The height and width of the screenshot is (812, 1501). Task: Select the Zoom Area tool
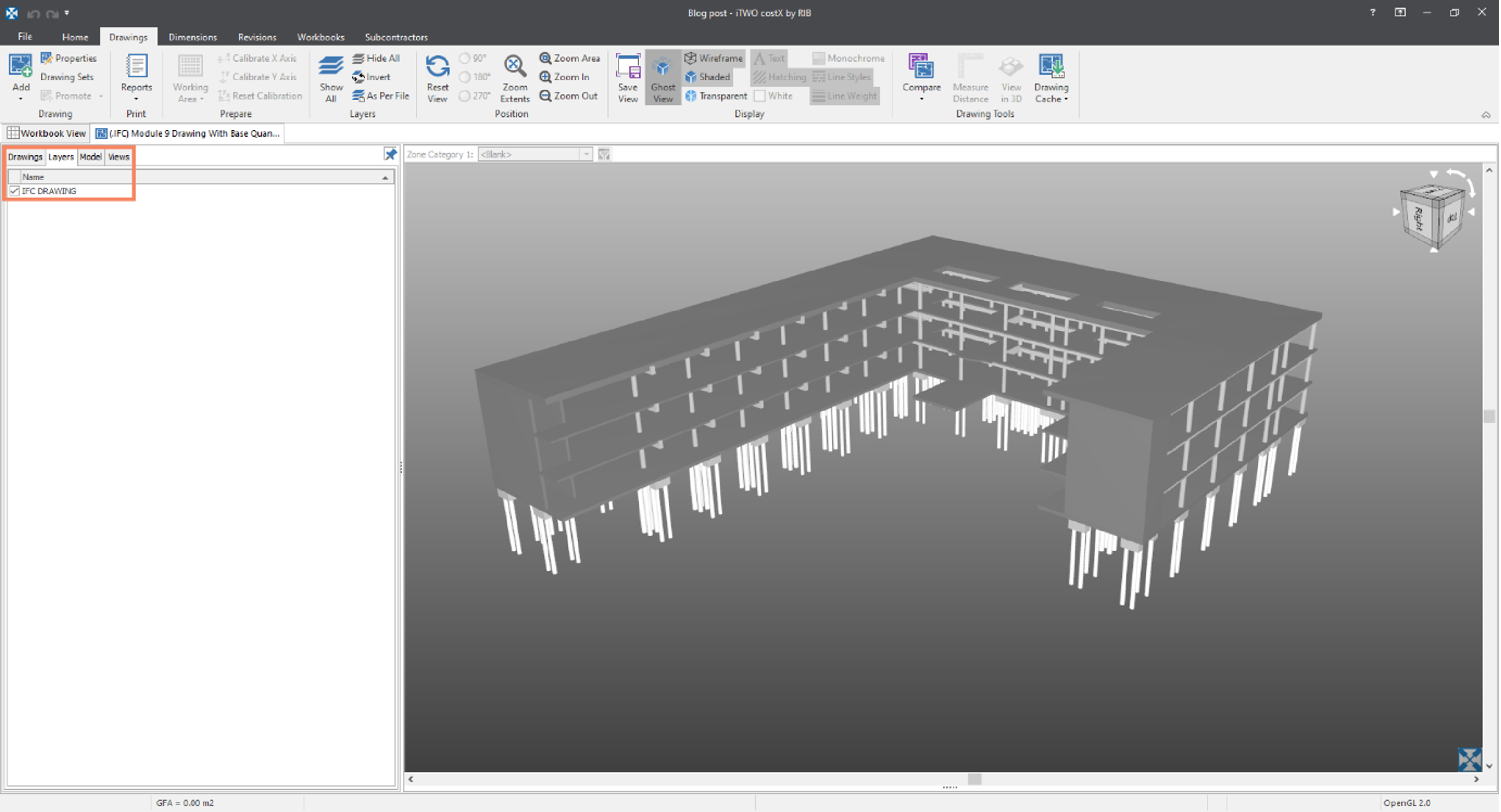[569, 58]
